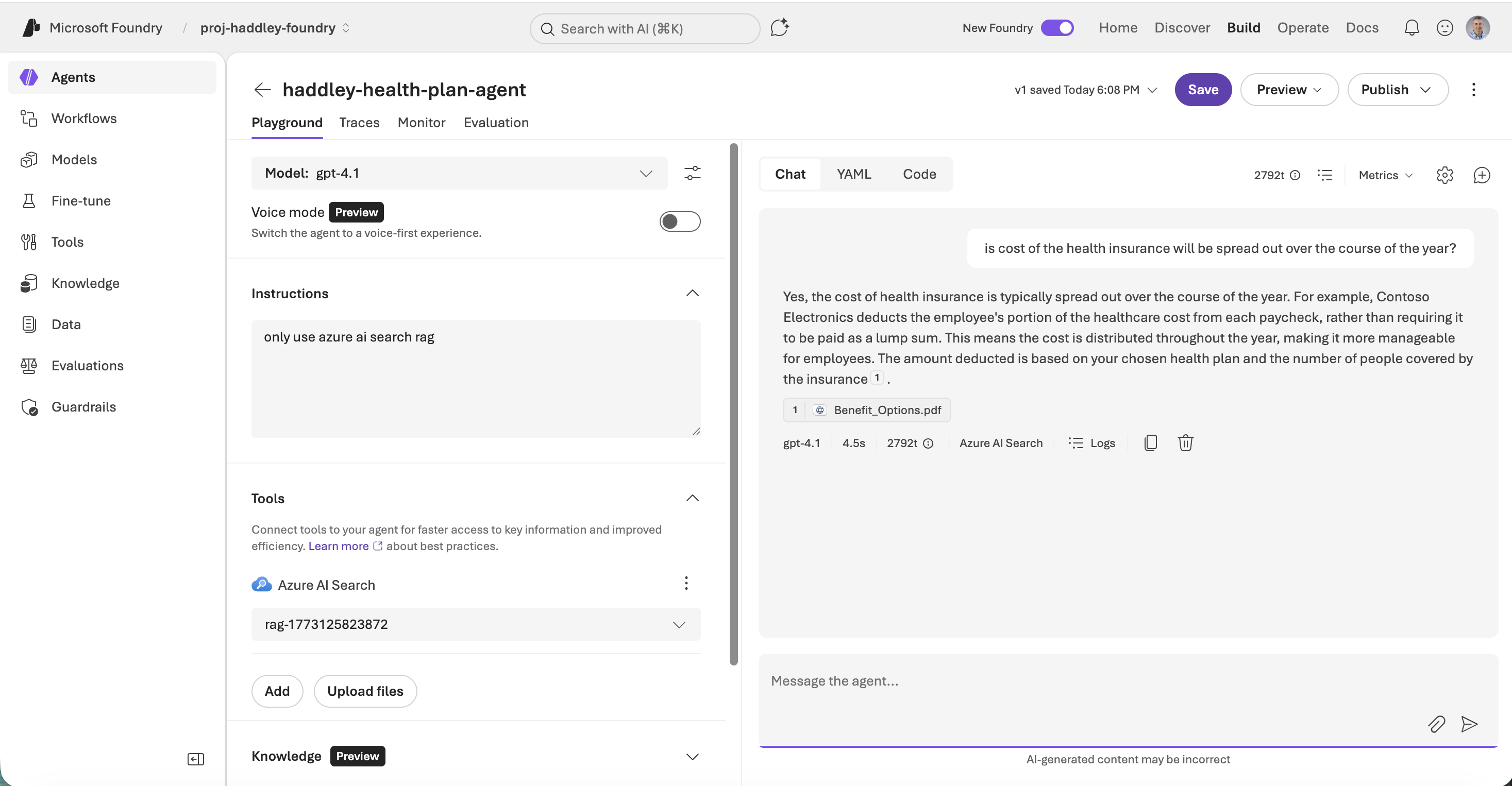This screenshot has height=786, width=1512.
Task: Open the Workflows section
Action: (84, 118)
